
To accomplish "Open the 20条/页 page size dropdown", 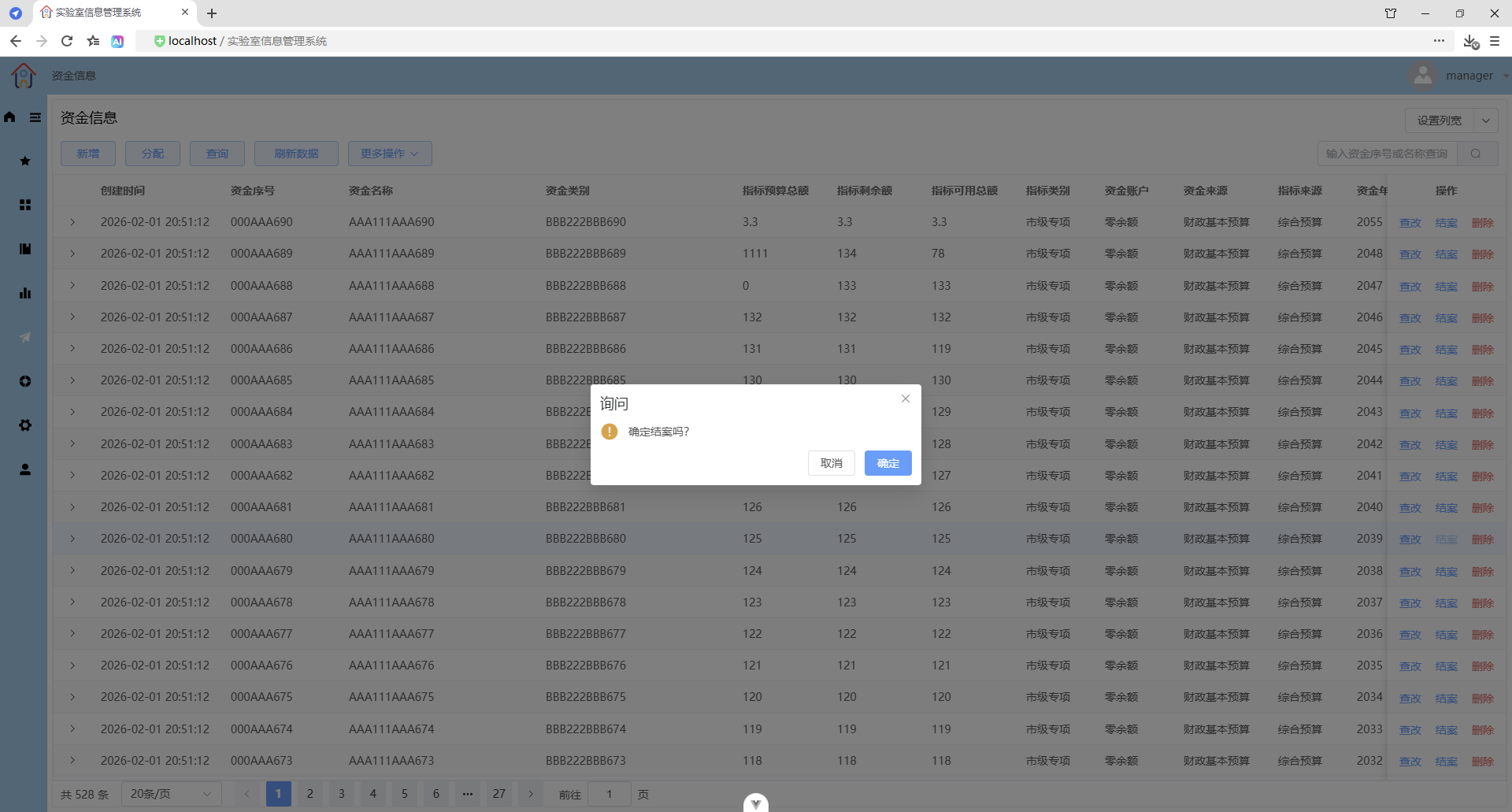I will tap(171, 794).
